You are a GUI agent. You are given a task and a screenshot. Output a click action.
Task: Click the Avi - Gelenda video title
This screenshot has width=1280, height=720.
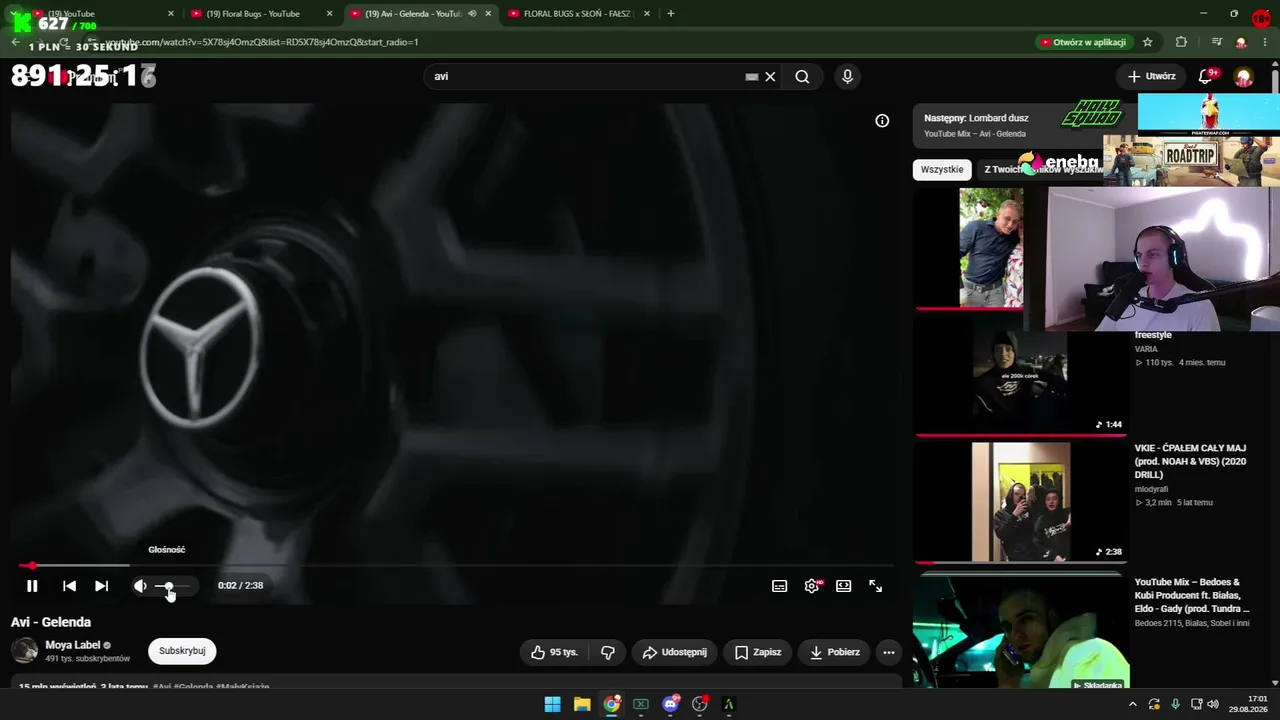point(51,622)
